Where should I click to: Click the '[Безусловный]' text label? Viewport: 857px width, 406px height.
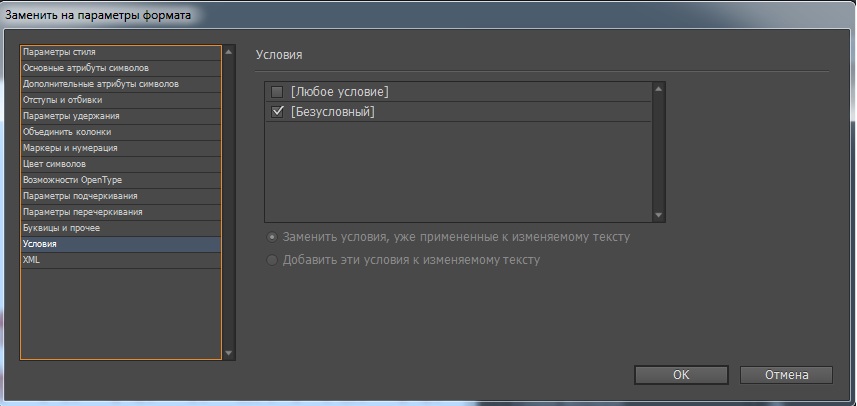332,112
